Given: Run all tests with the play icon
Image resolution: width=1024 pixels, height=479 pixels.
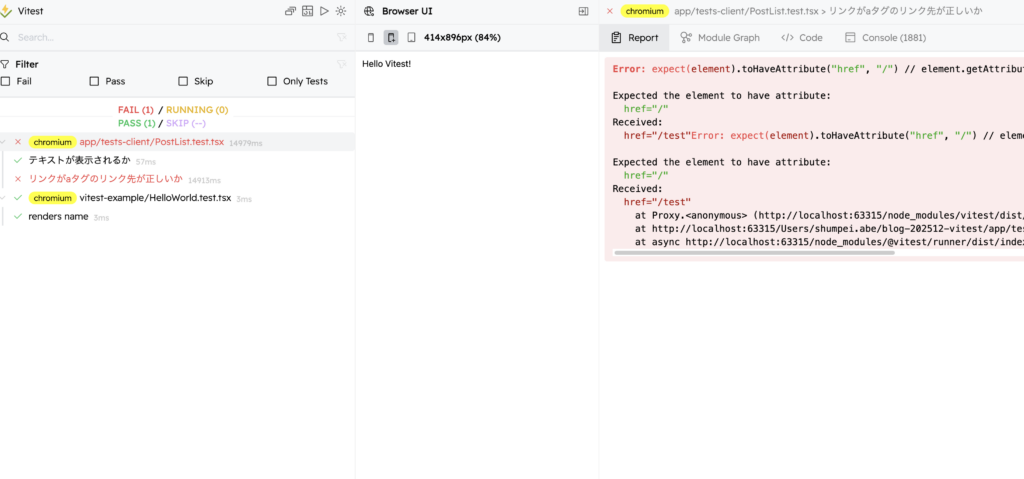Looking at the screenshot, I should click(x=324, y=11).
